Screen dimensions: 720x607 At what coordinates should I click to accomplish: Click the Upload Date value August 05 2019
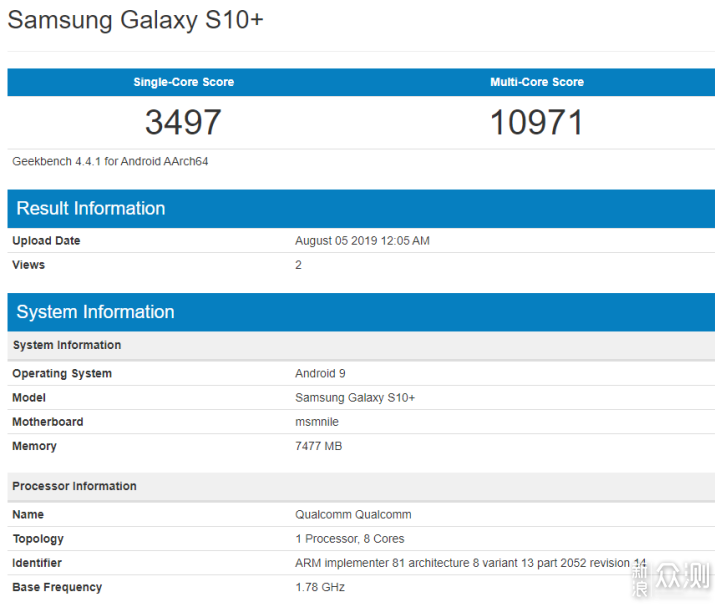[x=362, y=241]
